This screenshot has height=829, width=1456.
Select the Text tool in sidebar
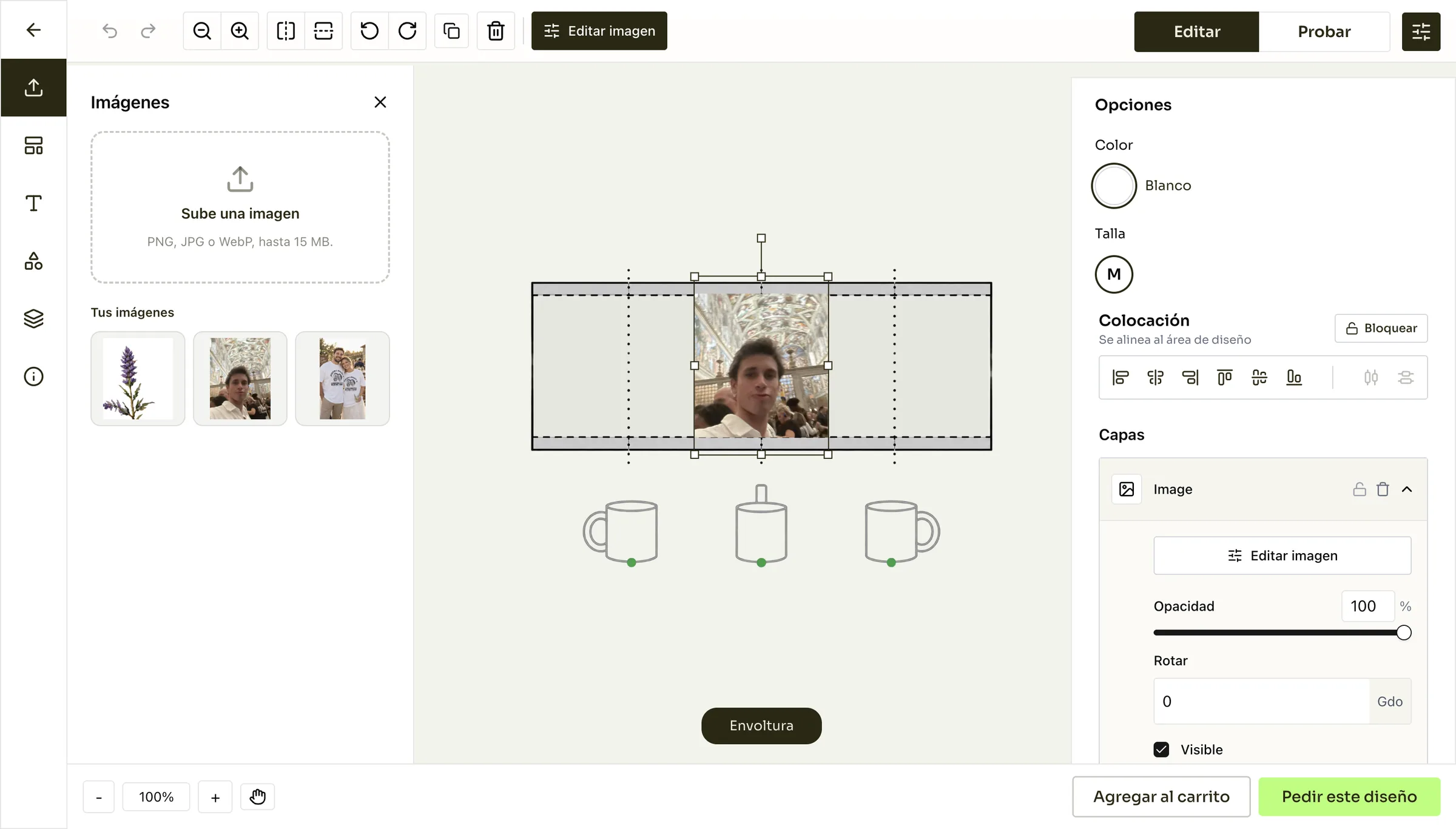click(33, 203)
